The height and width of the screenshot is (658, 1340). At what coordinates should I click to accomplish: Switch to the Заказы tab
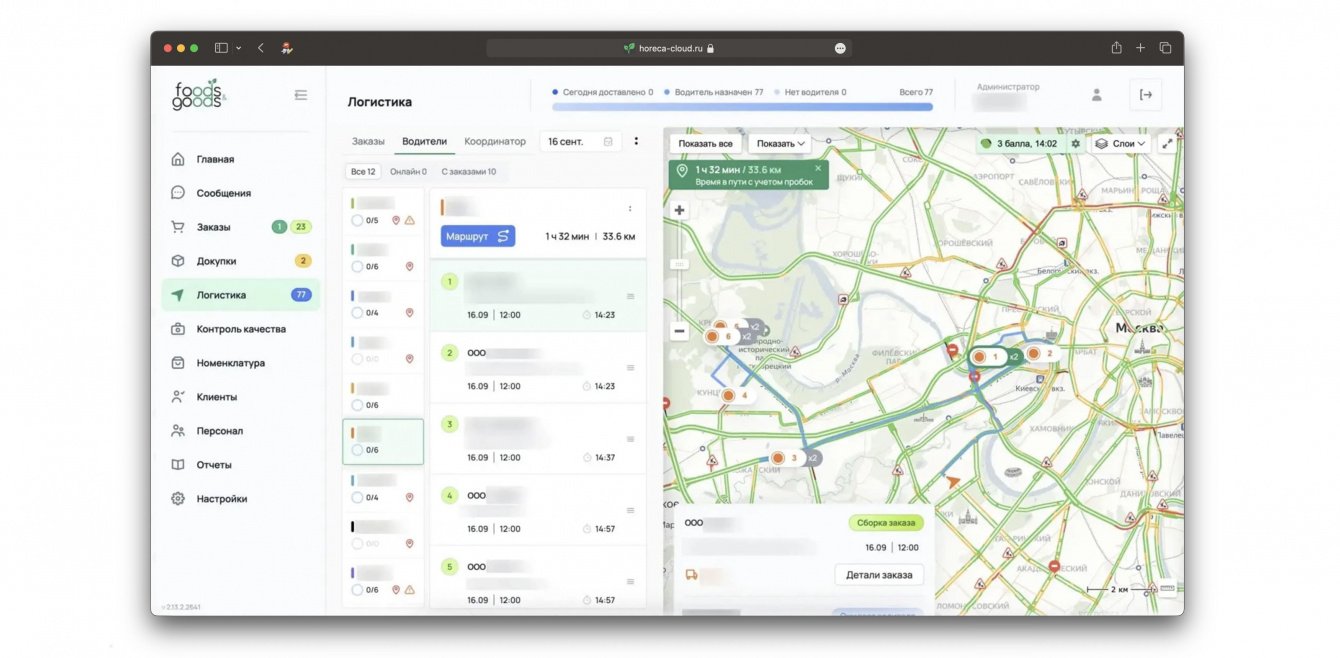click(368, 142)
